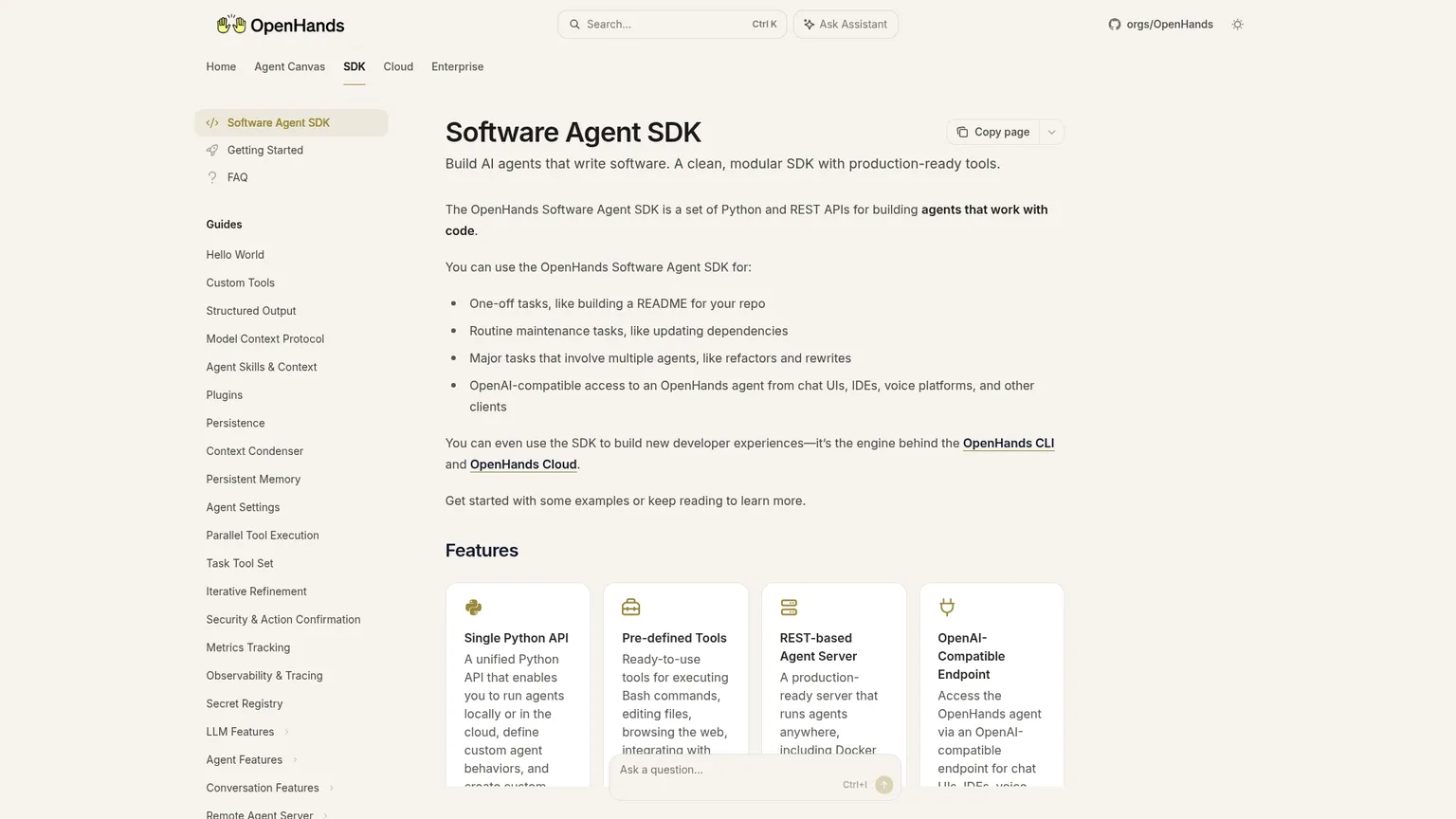Open the Home tab
The width and height of the screenshot is (1456, 819).
click(x=221, y=66)
